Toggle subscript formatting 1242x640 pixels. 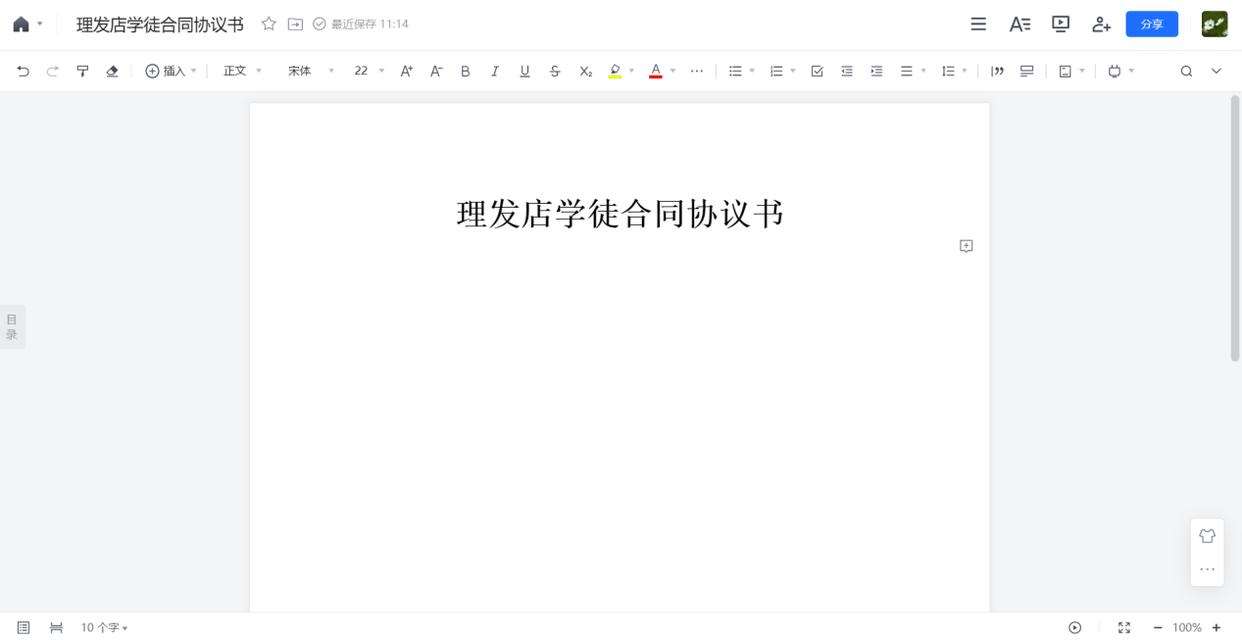click(586, 71)
